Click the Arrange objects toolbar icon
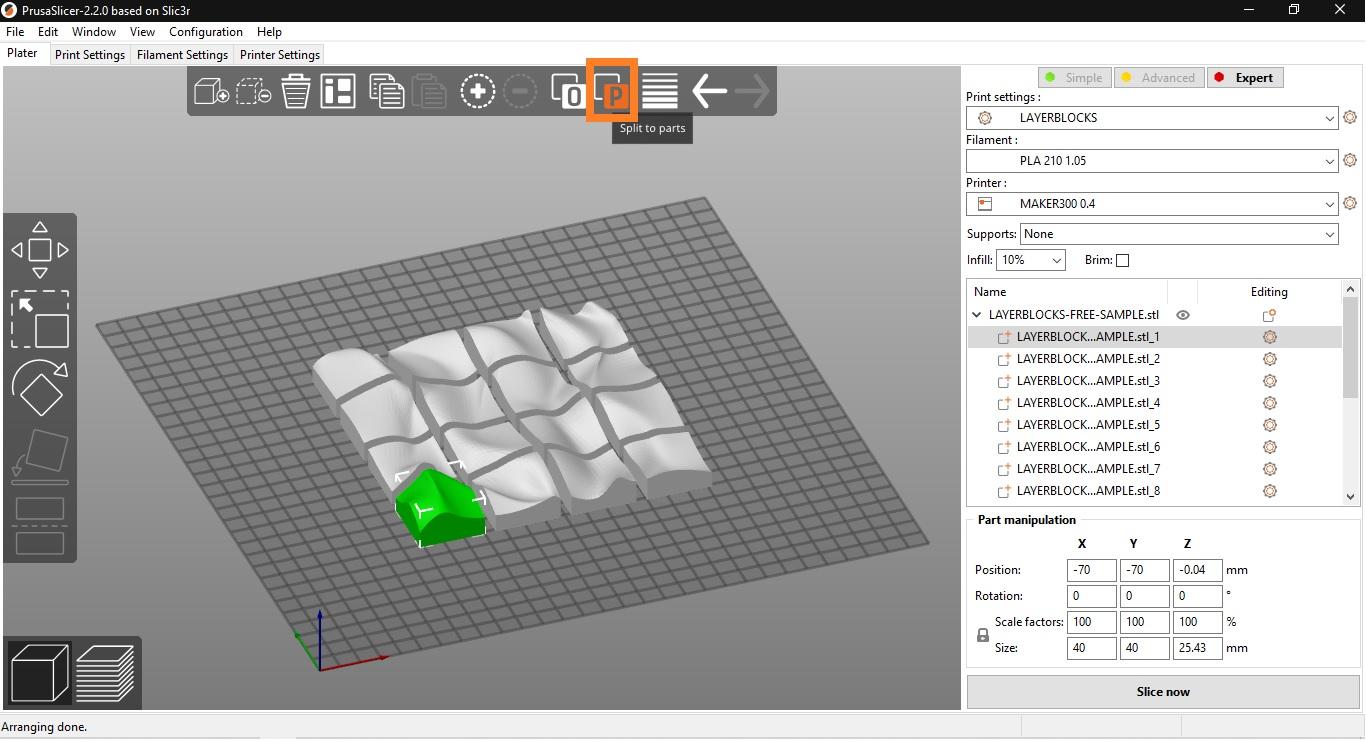Viewport: 1366px width, 742px height. click(x=338, y=92)
